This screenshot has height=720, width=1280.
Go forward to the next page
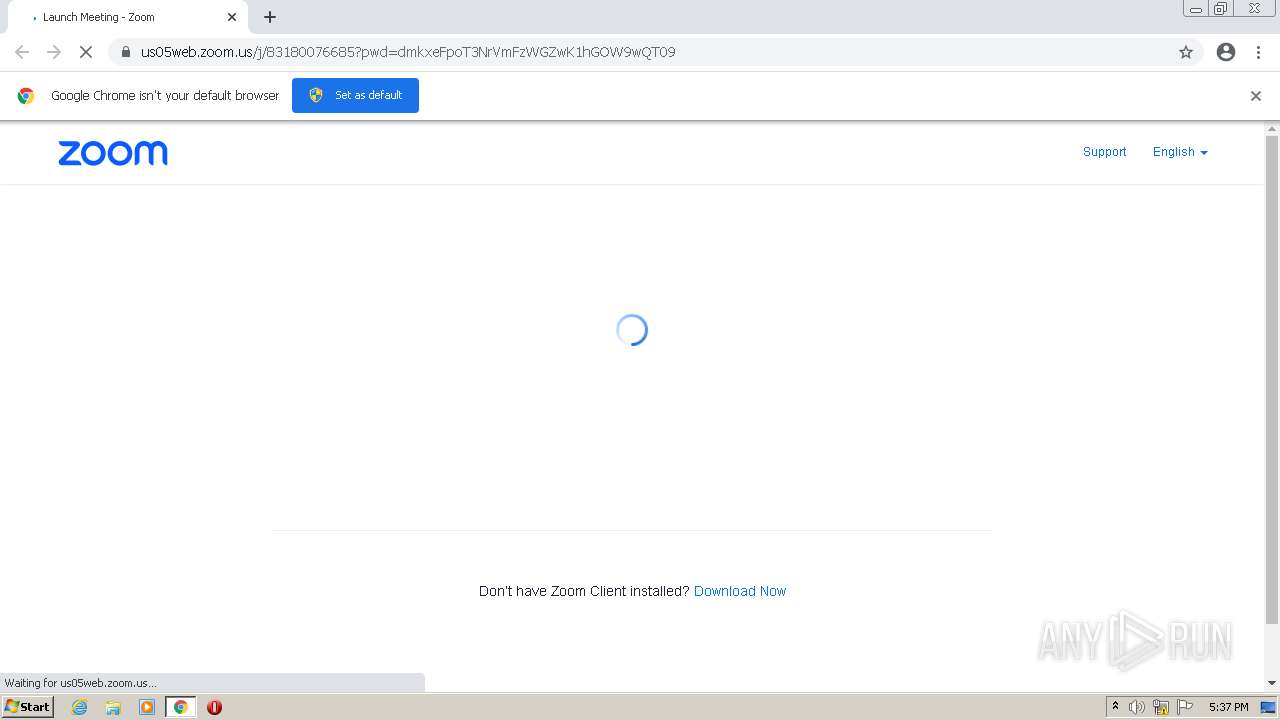[x=54, y=52]
